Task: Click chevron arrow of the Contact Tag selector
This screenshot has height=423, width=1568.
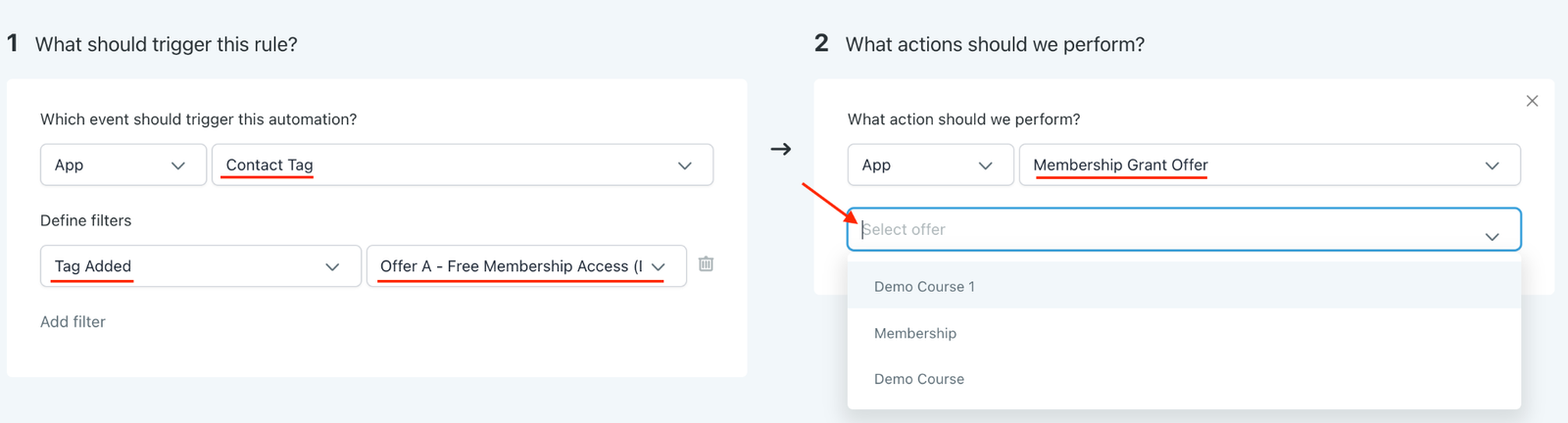Action: pyautogui.click(x=684, y=165)
